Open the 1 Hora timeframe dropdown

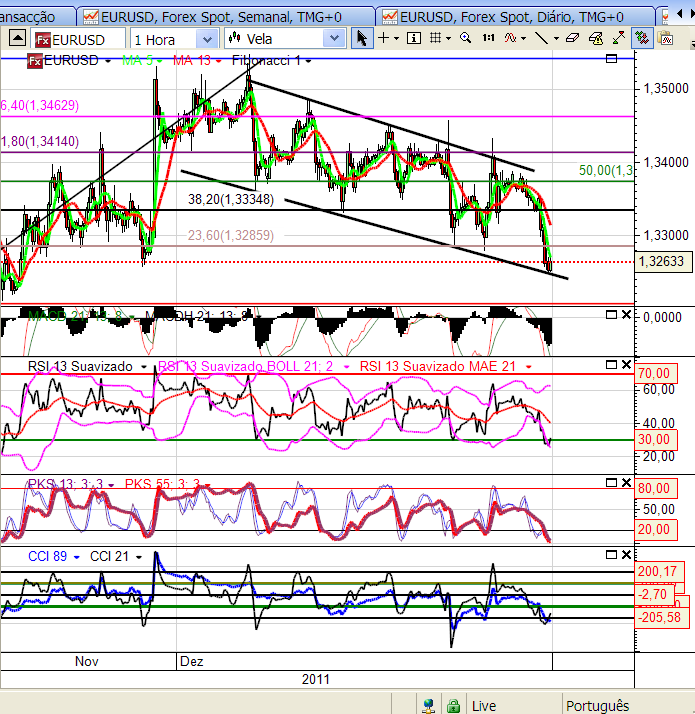pos(206,40)
